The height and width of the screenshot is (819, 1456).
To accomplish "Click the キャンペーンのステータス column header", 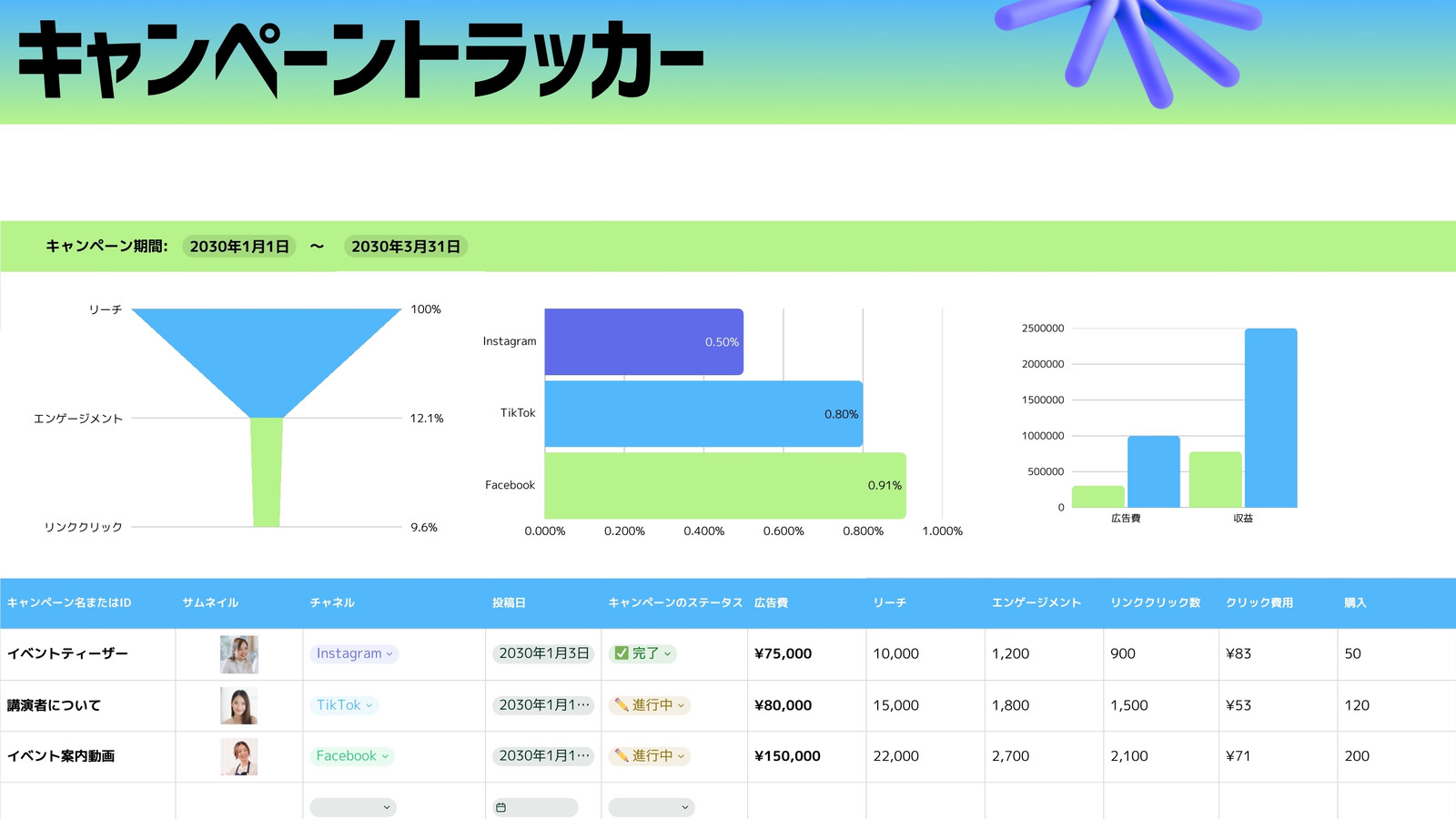I will [675, 602].
